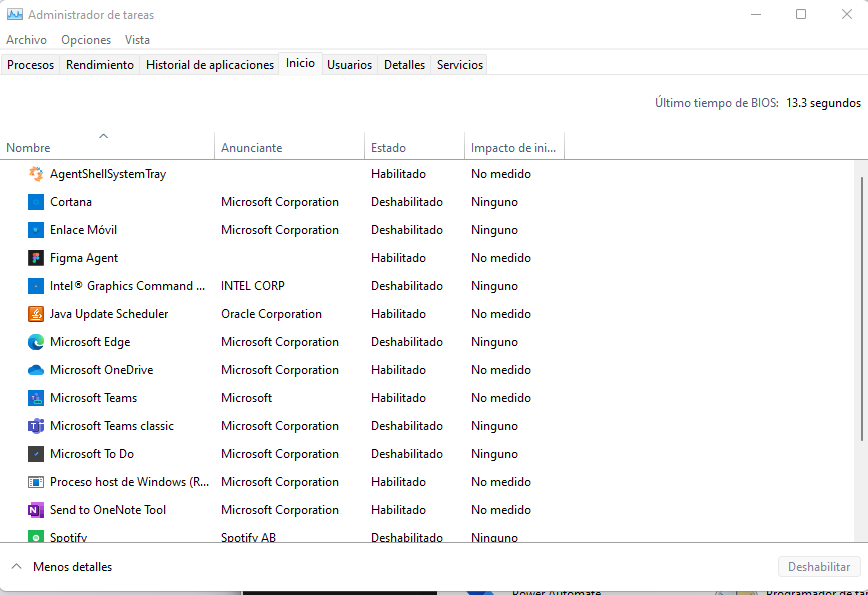The height and width of the screenshot is (595, 868).
Task: Sort by the Anunciante column header
Action: coord(290,146)
